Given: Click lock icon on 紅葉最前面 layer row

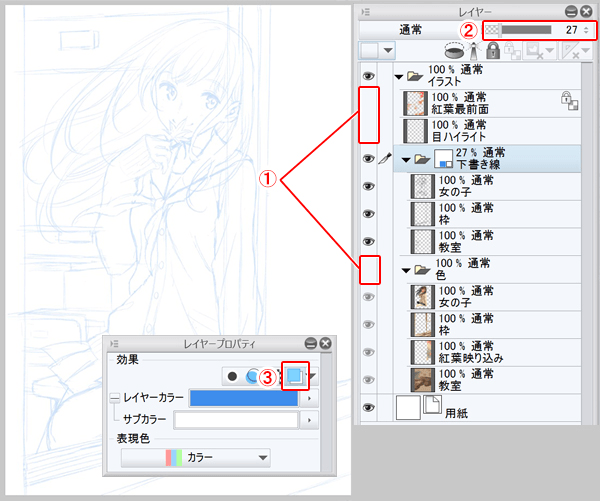Looking at the screenshot, I should coord(569,101).
